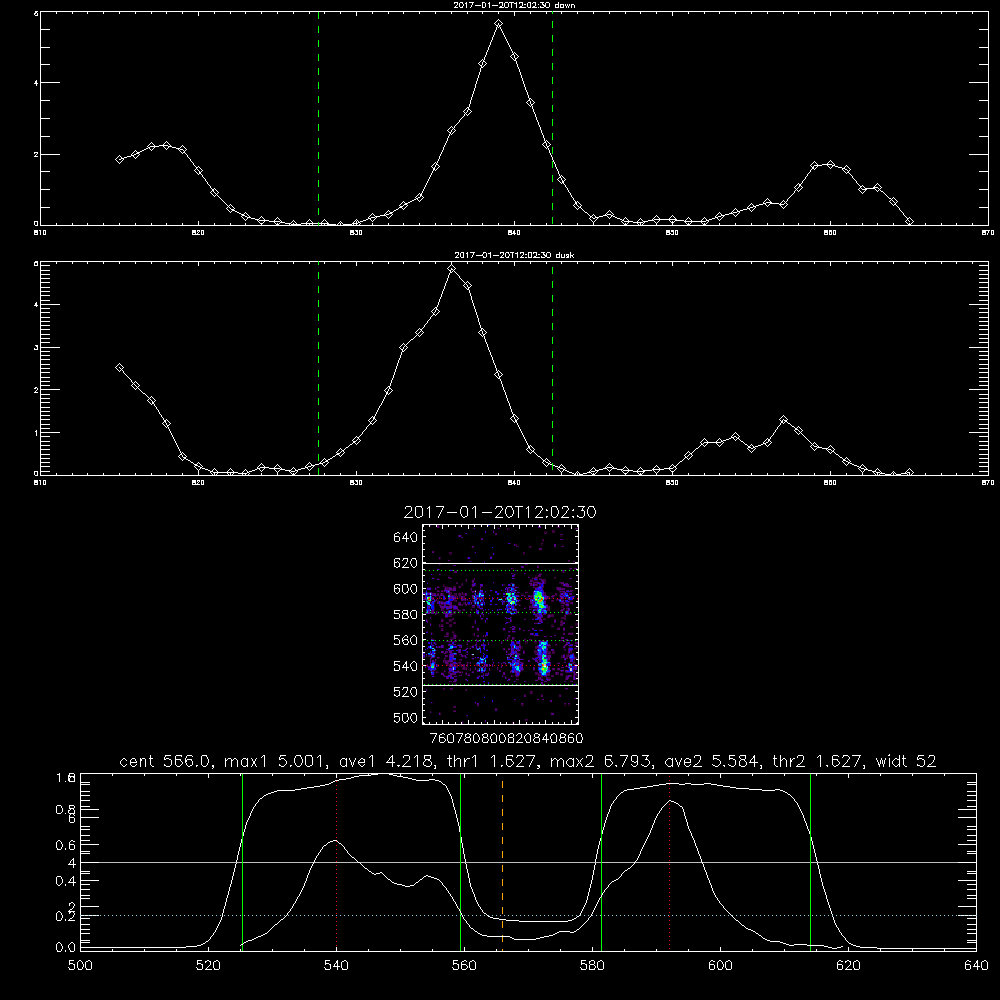
Task: Click bottom plot y-axis label 0.2
Action: [x=65, y=916]
